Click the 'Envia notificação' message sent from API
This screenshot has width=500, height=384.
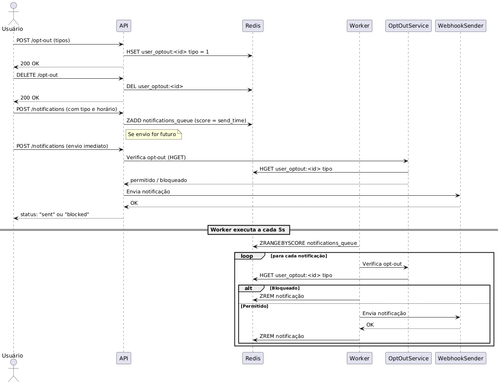(x=148, y=192)
